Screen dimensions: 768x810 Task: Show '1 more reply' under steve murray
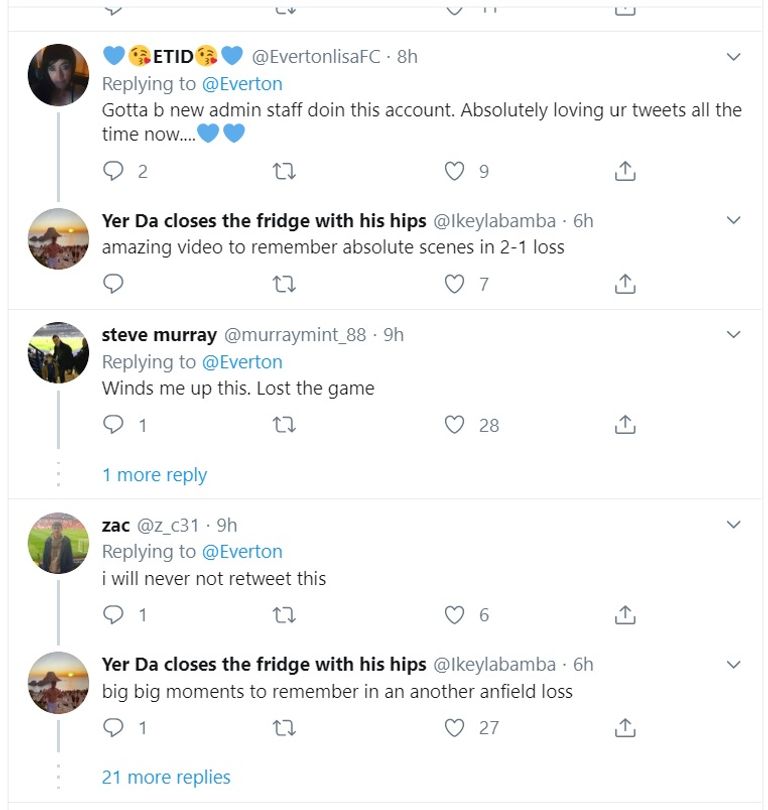[x=154, y=475]
